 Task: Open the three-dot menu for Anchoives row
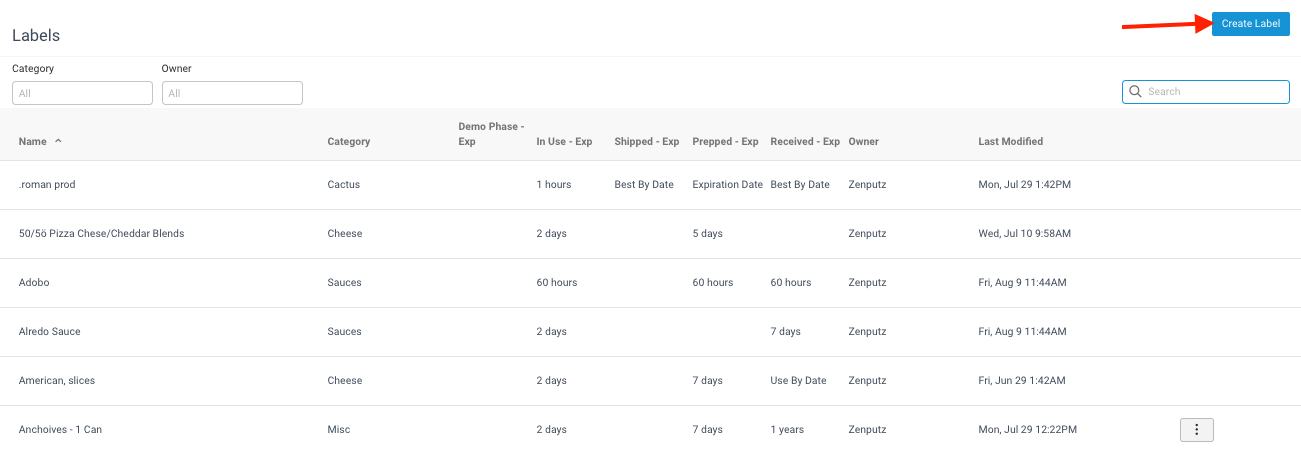tap(1197, 430)
